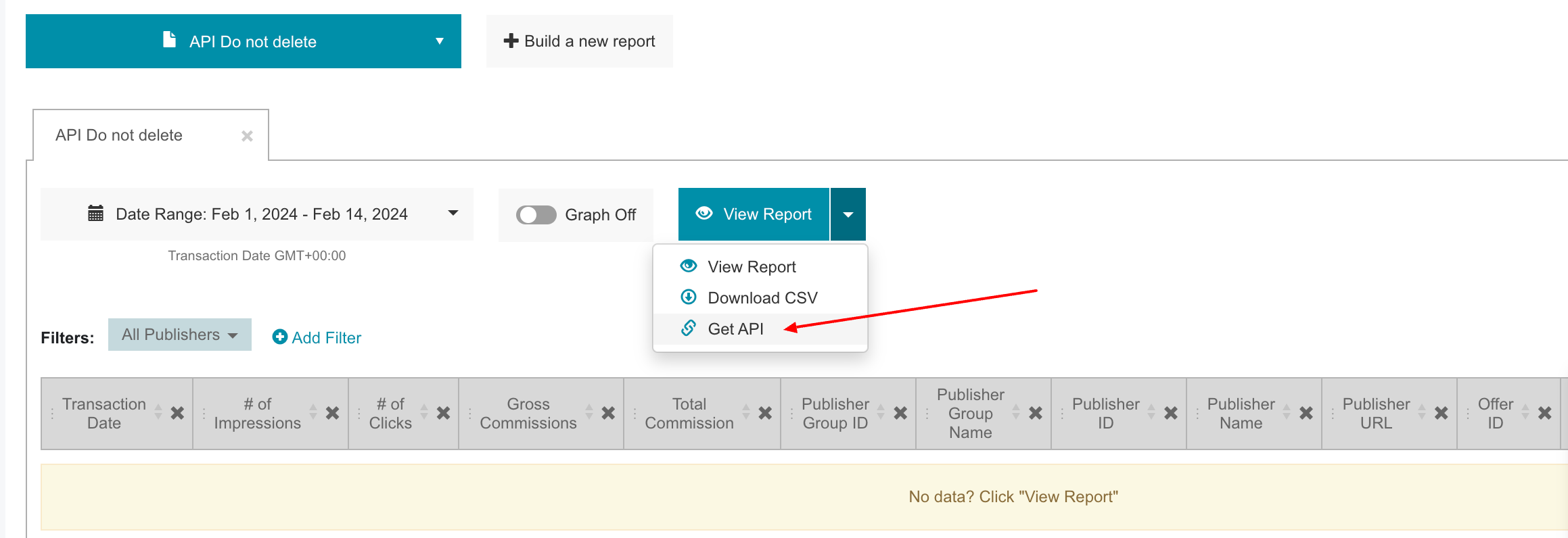This screenshot has height=538, width=1568.
Task: Sort by Publisher Name arrows
Action: click(x=1287, y=412)
